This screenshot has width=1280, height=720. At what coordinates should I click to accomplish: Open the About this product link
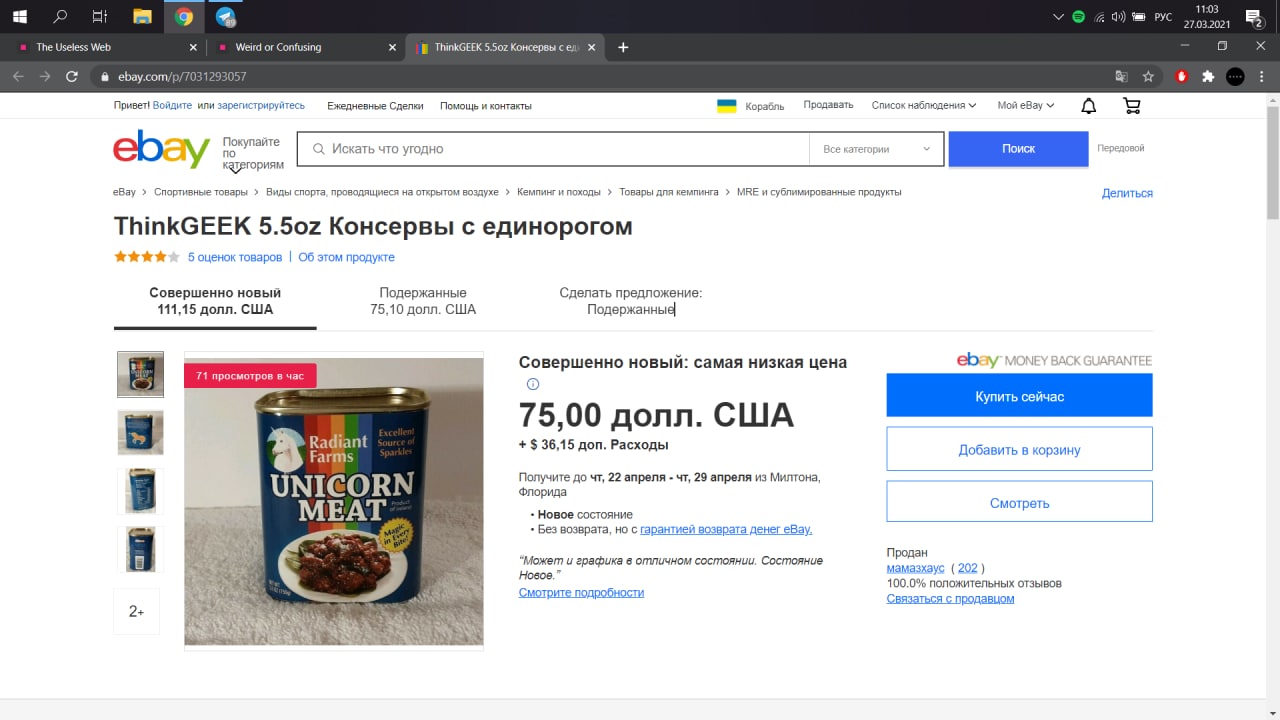click(x=346, y=257)
